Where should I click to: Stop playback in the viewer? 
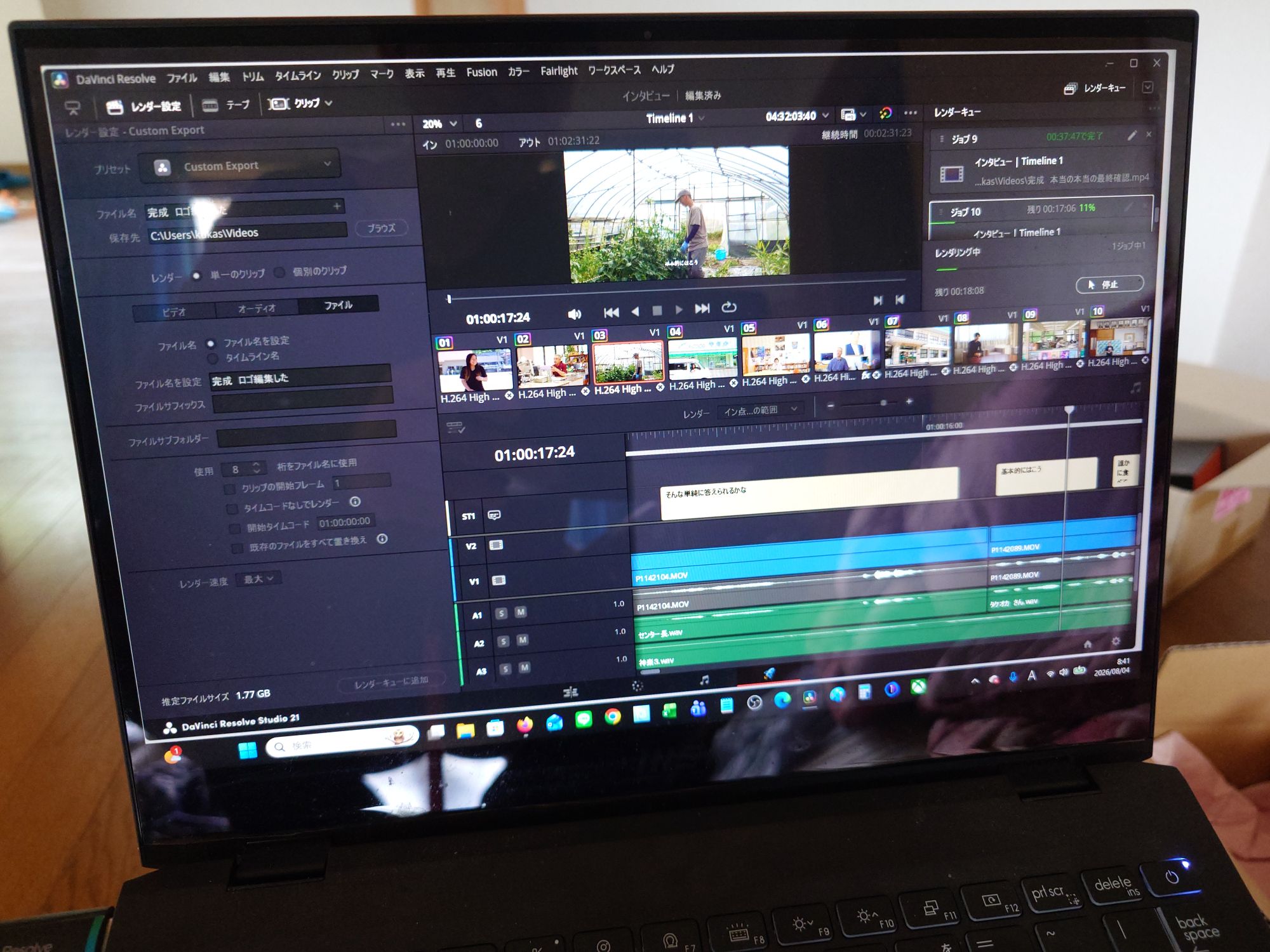657,310
